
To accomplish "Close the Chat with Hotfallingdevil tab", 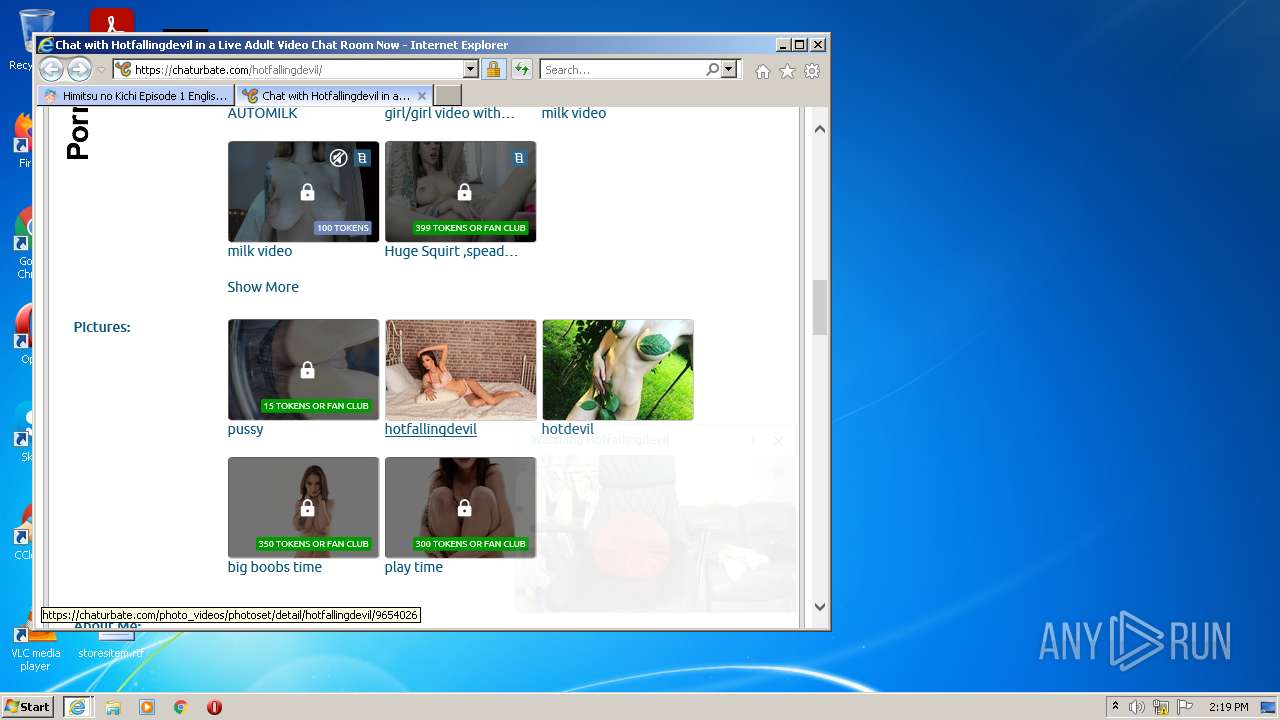I will point(422,96).
